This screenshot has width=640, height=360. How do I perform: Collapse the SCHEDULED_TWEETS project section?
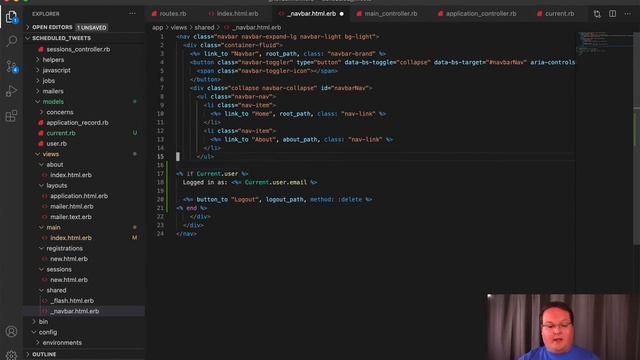(x=61, y=38)
